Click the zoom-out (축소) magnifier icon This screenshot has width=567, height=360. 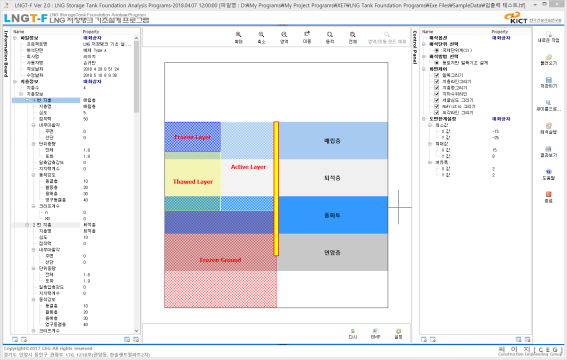(261, 34)
